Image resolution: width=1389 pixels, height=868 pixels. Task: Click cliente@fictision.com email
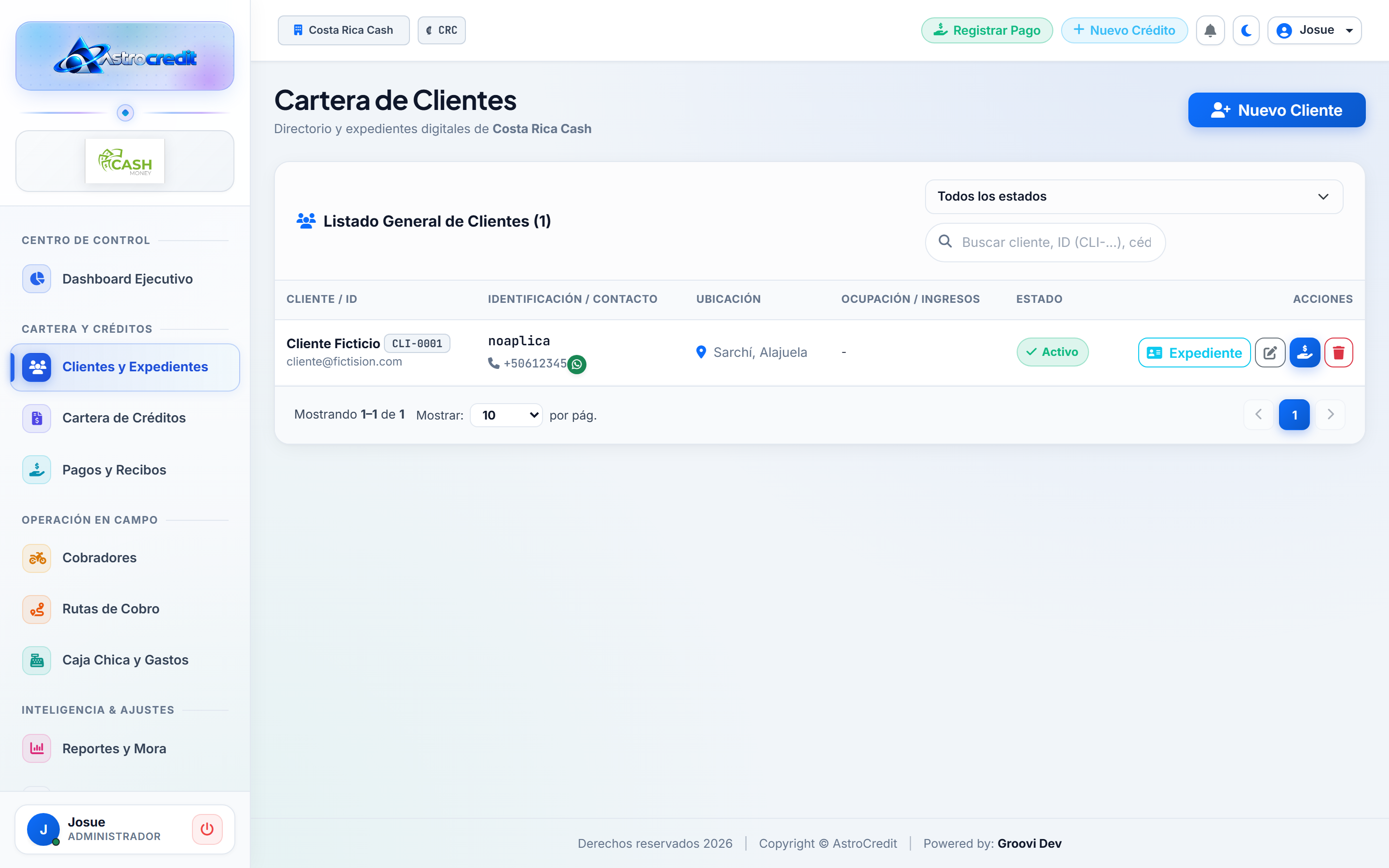coord(344,362)
